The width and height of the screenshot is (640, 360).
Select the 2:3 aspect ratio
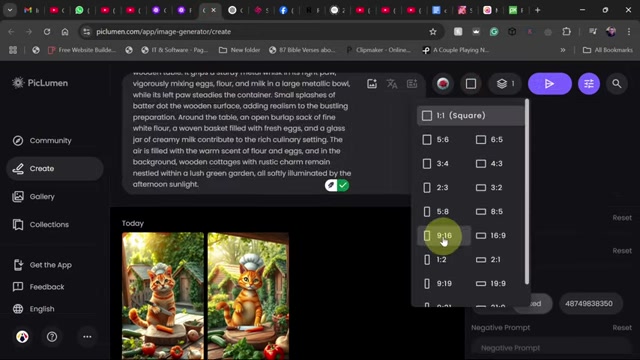[436, 188]
